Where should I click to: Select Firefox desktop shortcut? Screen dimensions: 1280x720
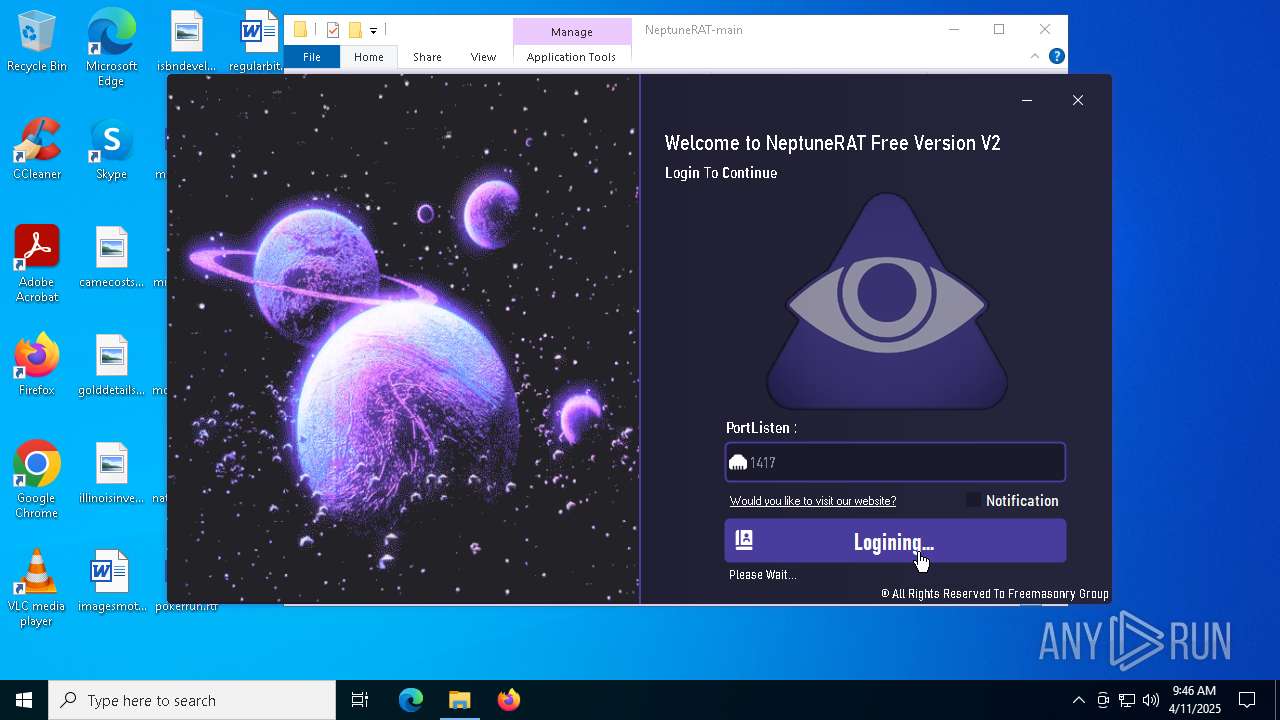[37, 366]
